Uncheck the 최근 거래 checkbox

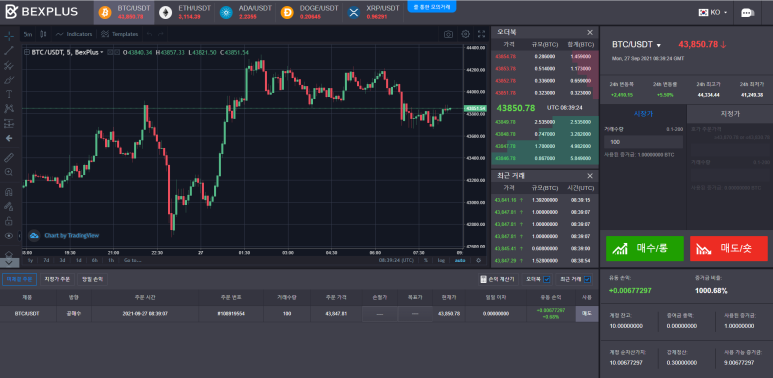[x=587, y=279]
